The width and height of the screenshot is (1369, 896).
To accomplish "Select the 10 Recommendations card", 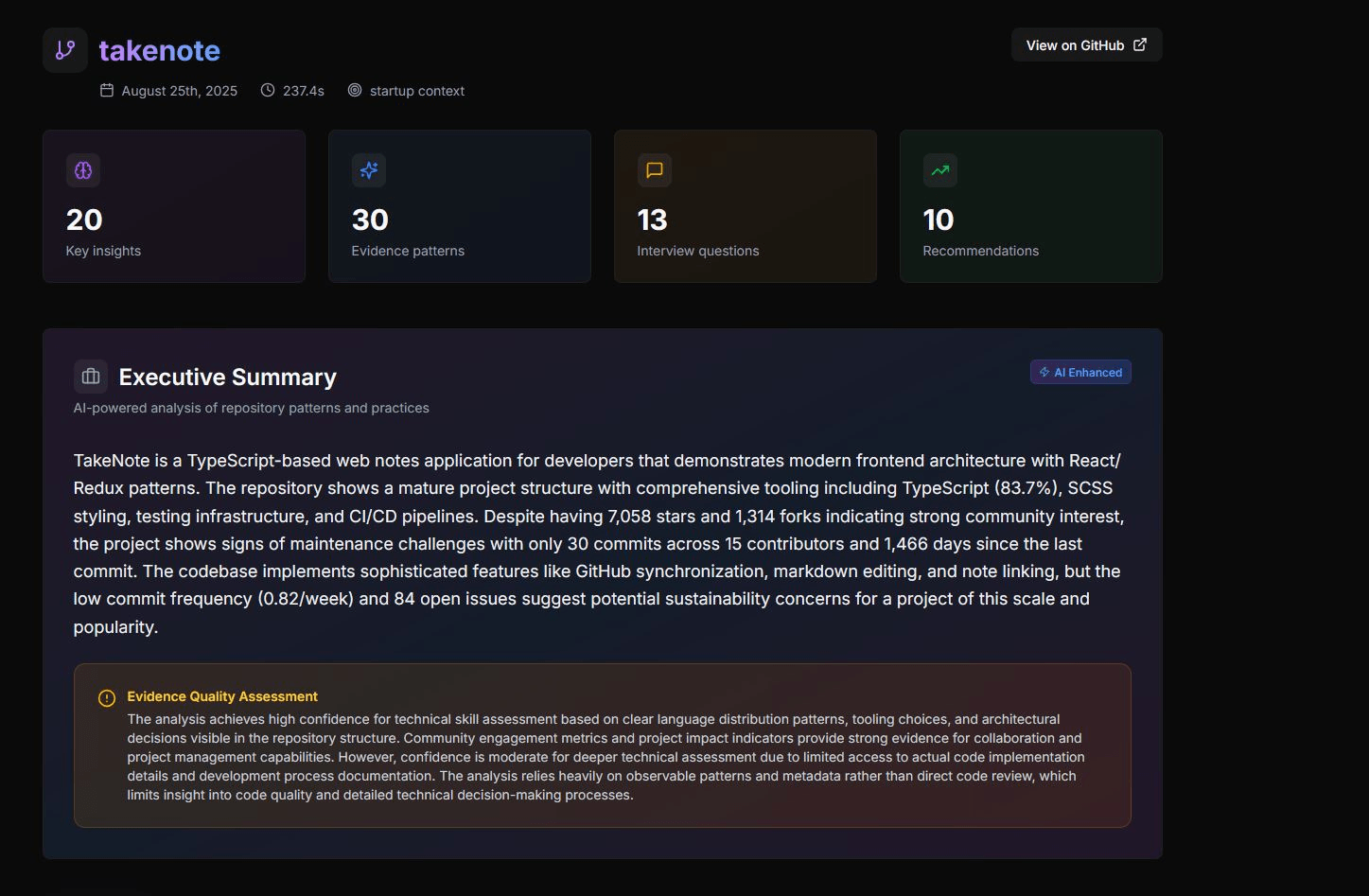I will tap(1031, 206).
